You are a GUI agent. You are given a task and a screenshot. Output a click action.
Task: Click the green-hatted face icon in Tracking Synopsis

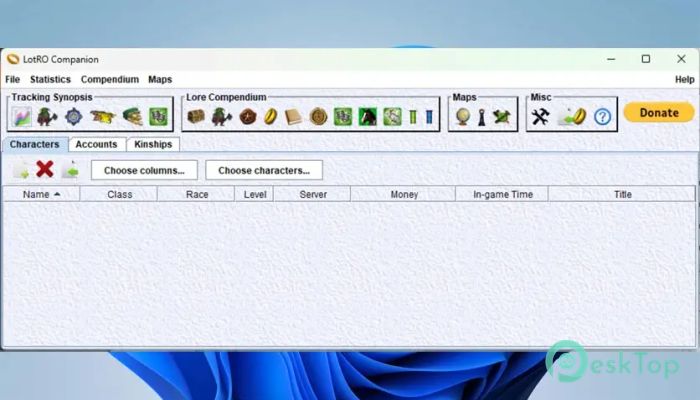coord(133,117)
